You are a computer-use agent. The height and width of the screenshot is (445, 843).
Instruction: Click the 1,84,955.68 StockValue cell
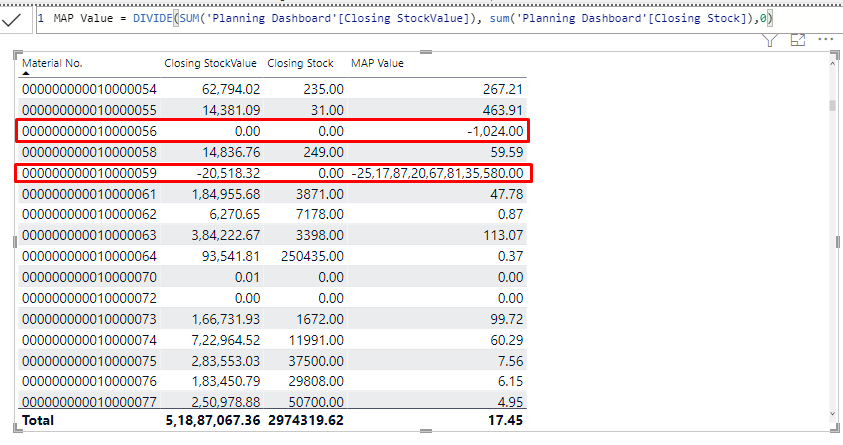pos(226,194)
